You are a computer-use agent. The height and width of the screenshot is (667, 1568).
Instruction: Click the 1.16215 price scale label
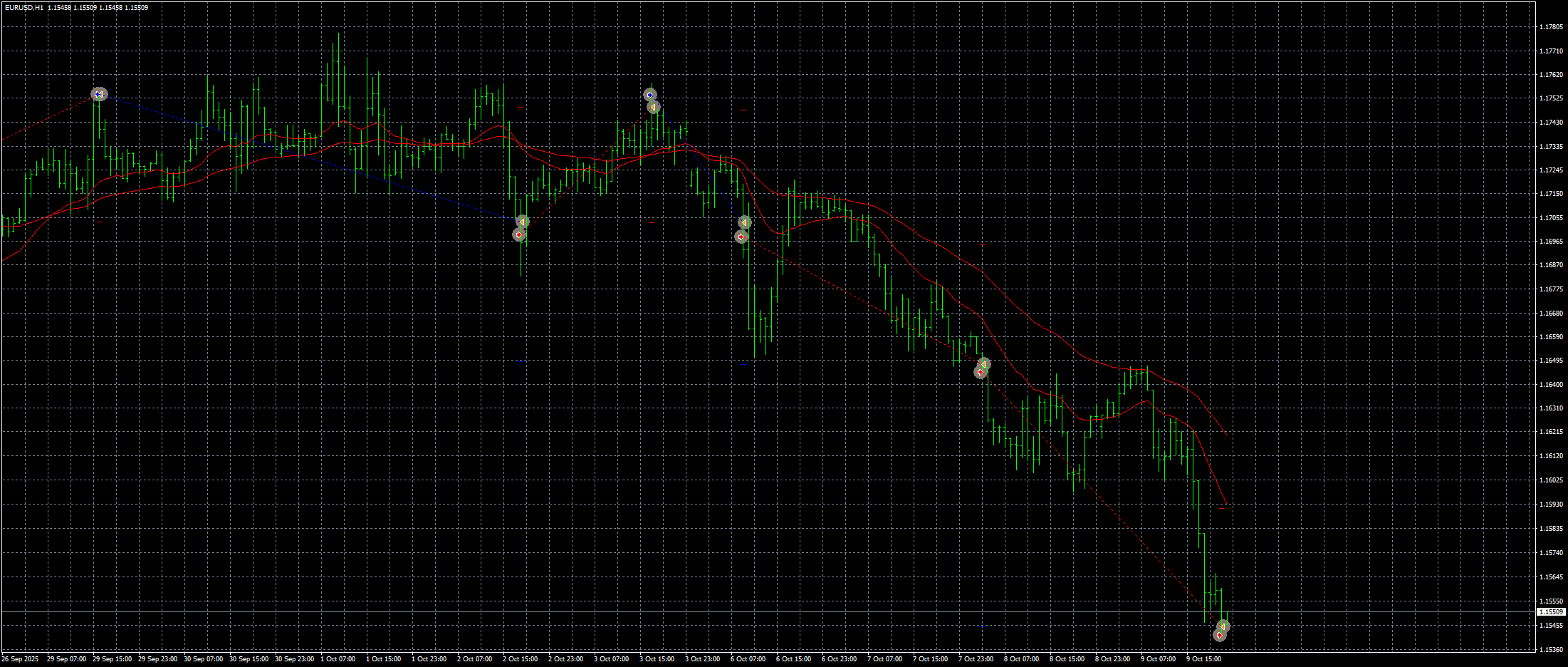coord(1551,432)
